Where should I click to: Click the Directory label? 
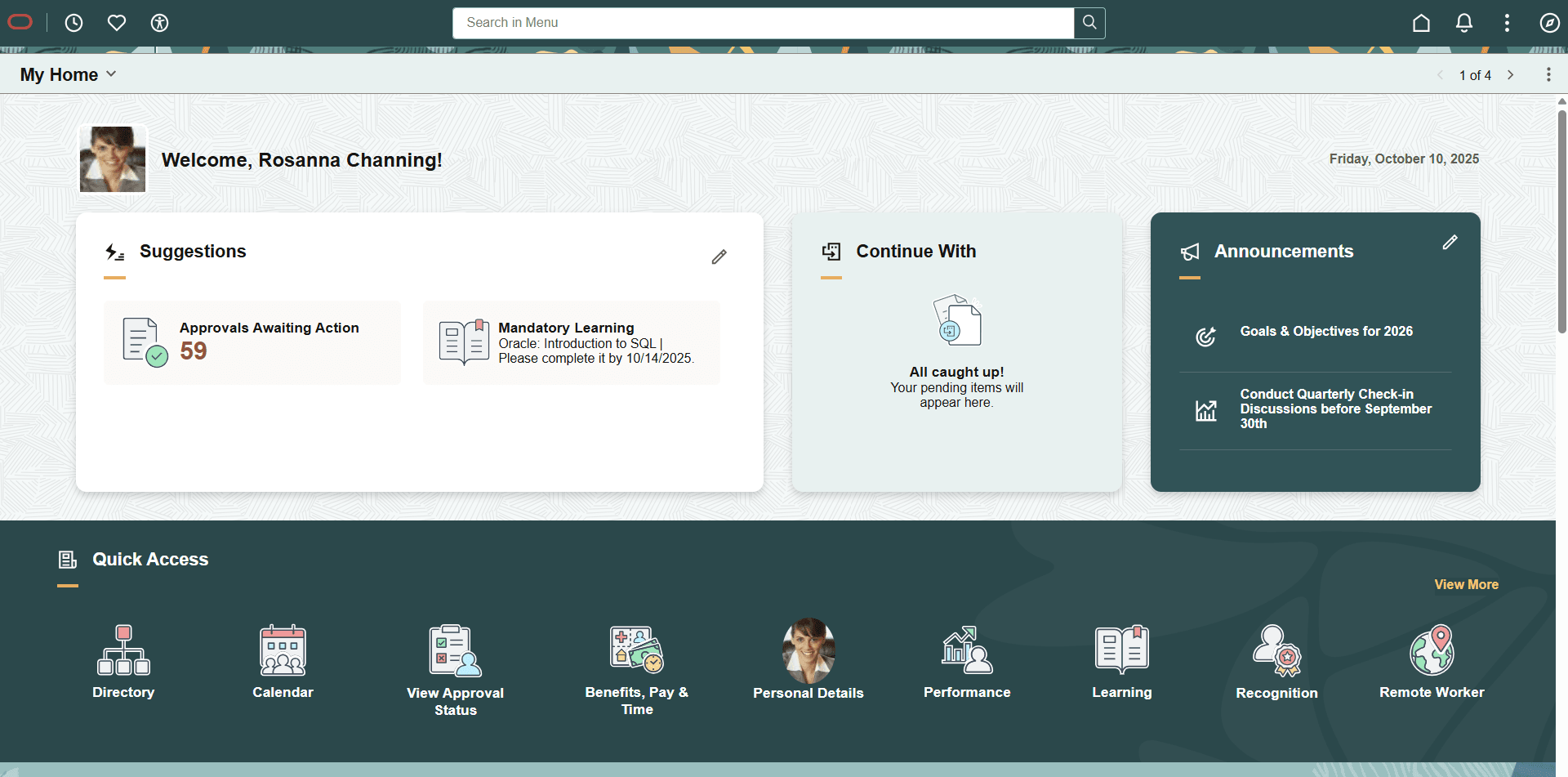click(x=123, y=693)
